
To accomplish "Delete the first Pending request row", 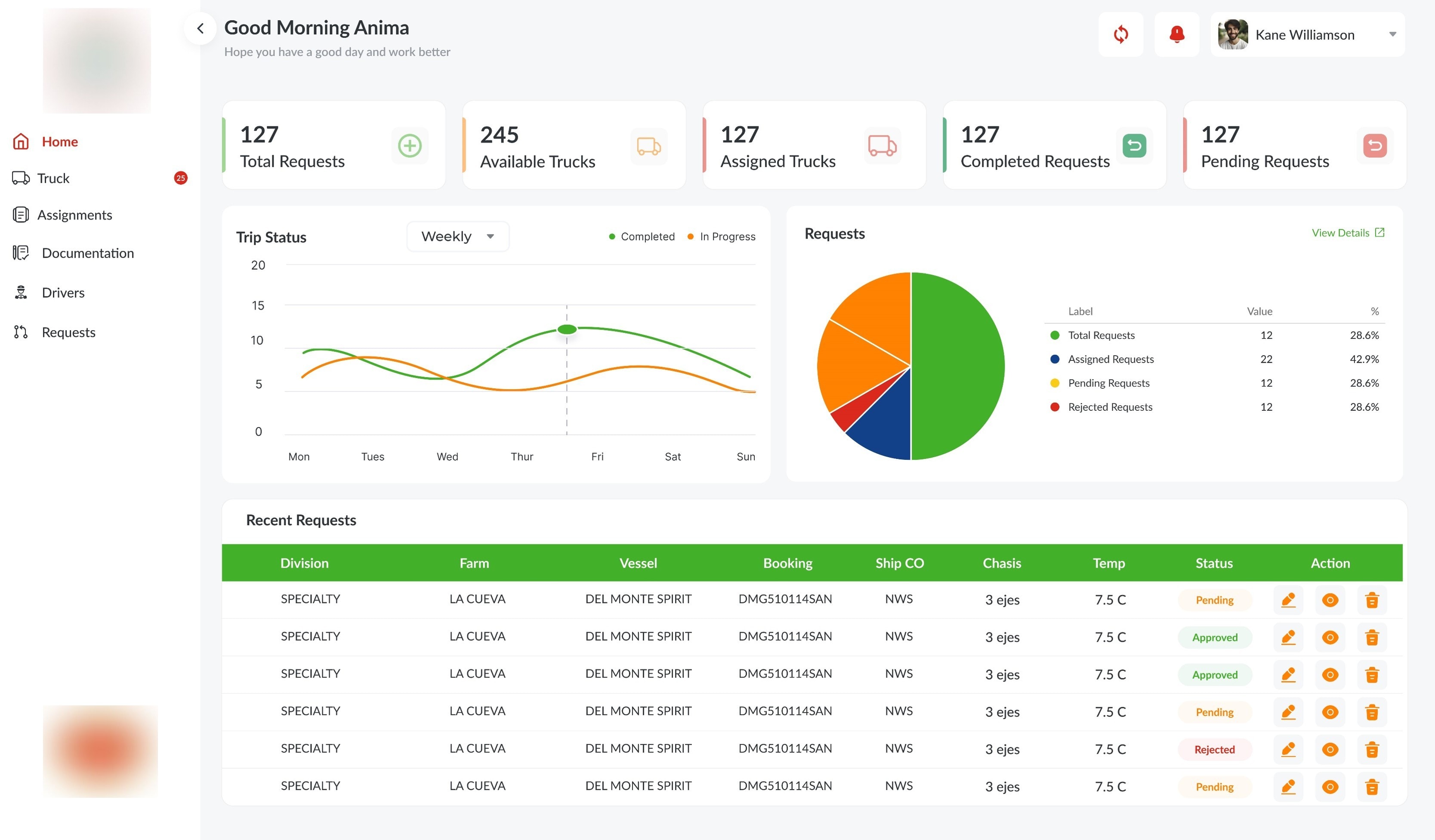I will coord(1372,600).
